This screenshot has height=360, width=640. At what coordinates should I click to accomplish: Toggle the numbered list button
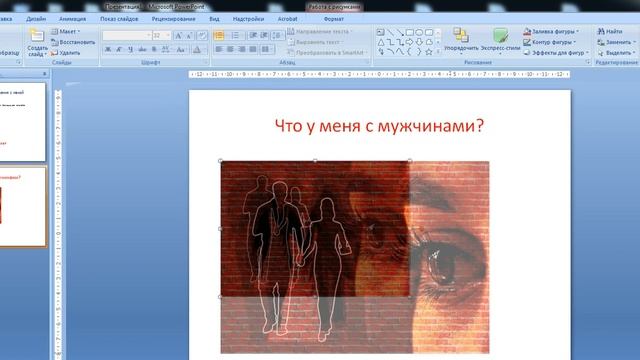236,36
